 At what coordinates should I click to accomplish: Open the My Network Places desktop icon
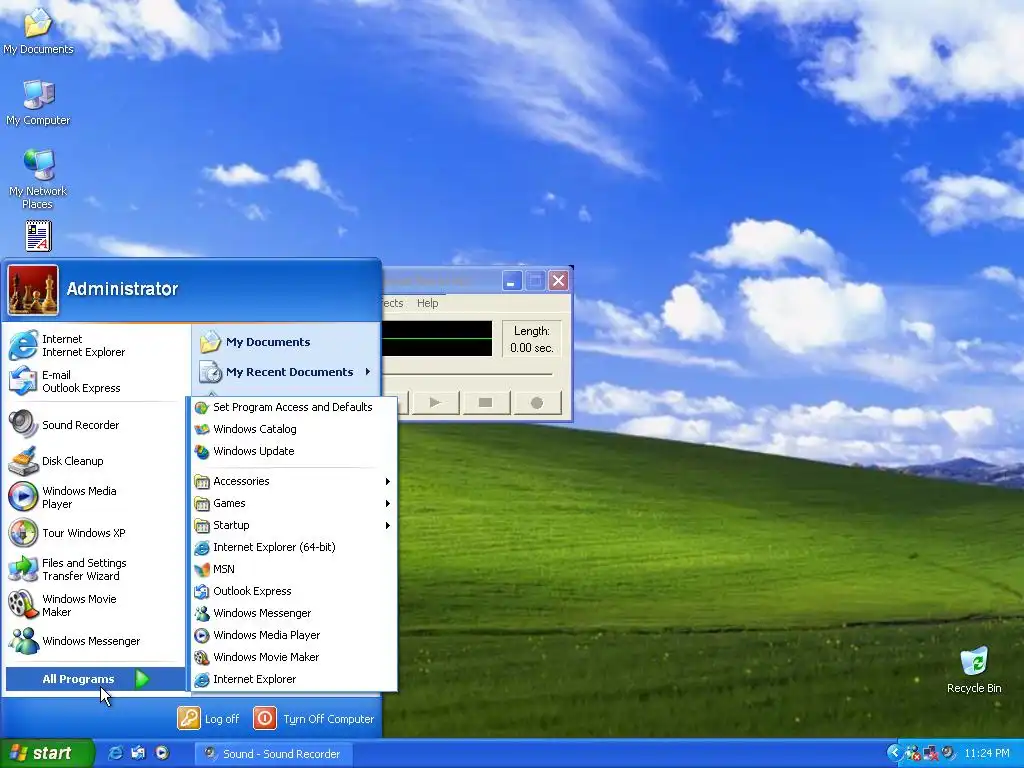(38, 179)
